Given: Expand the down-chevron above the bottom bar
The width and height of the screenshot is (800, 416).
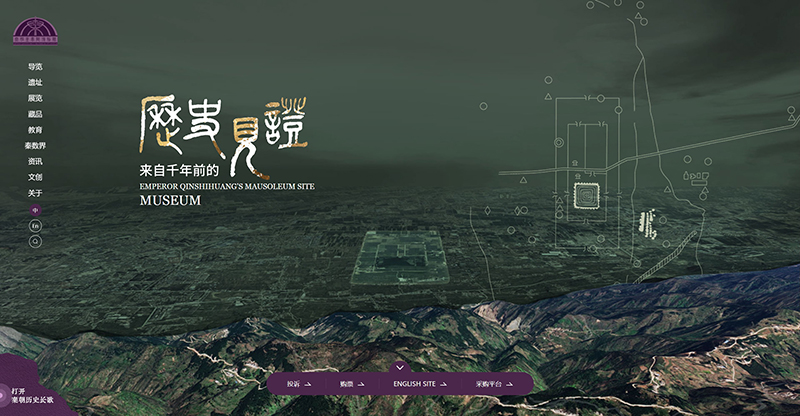Looking at the screenshot, I should 400,367.
